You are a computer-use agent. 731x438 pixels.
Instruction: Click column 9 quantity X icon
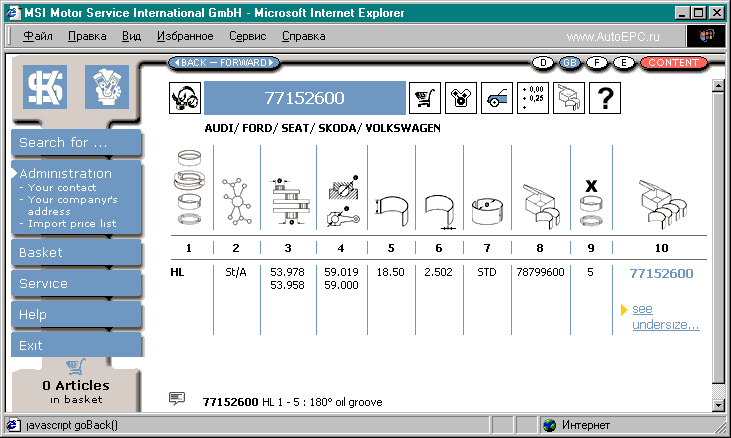pyautogui.click(x=591, y=203)
